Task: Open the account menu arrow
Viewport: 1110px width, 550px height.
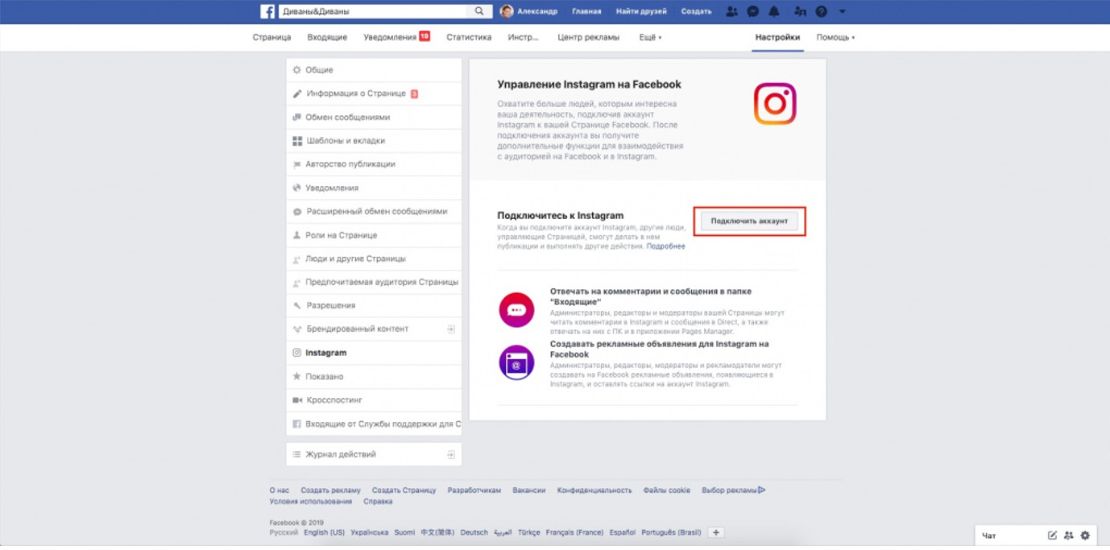Action: pyautogui.click(x=842, y=12)
